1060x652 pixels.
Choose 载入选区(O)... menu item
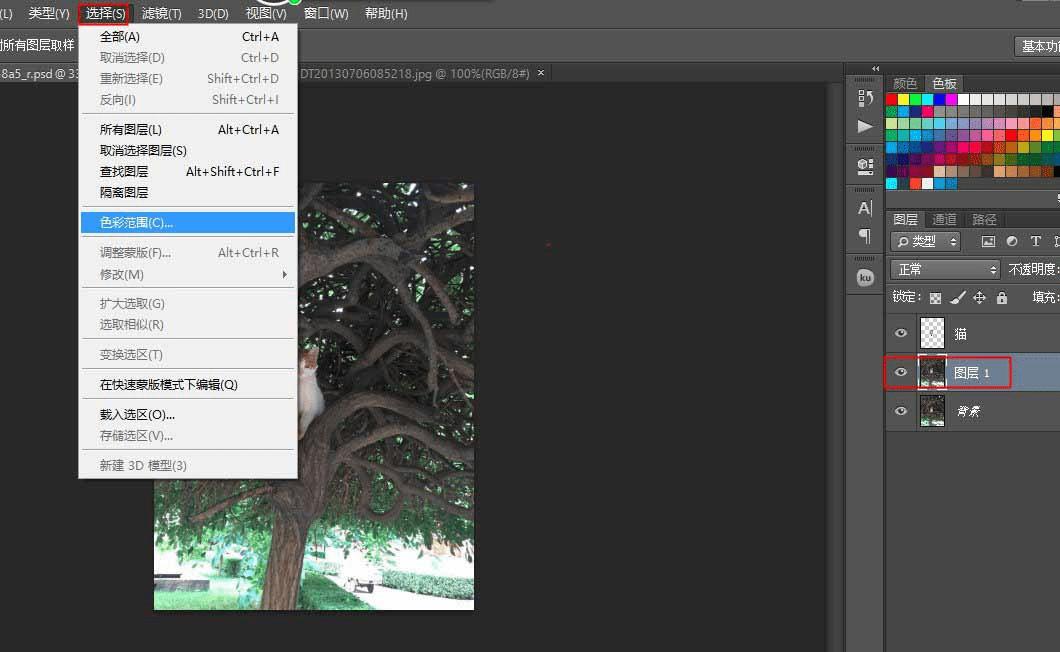coord(188,415)
